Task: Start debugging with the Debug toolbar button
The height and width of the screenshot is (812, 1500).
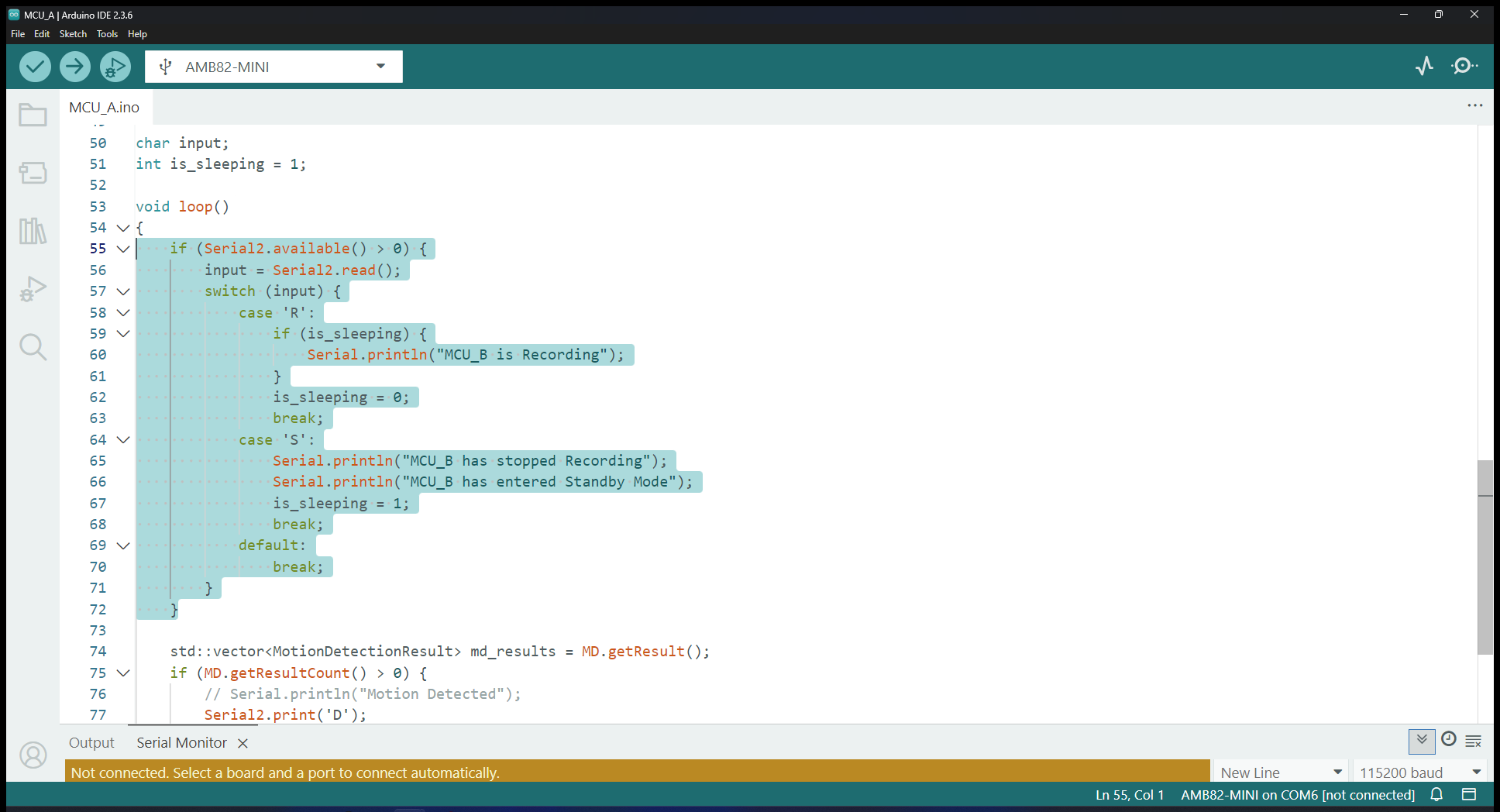Action: tap(115, 67)
